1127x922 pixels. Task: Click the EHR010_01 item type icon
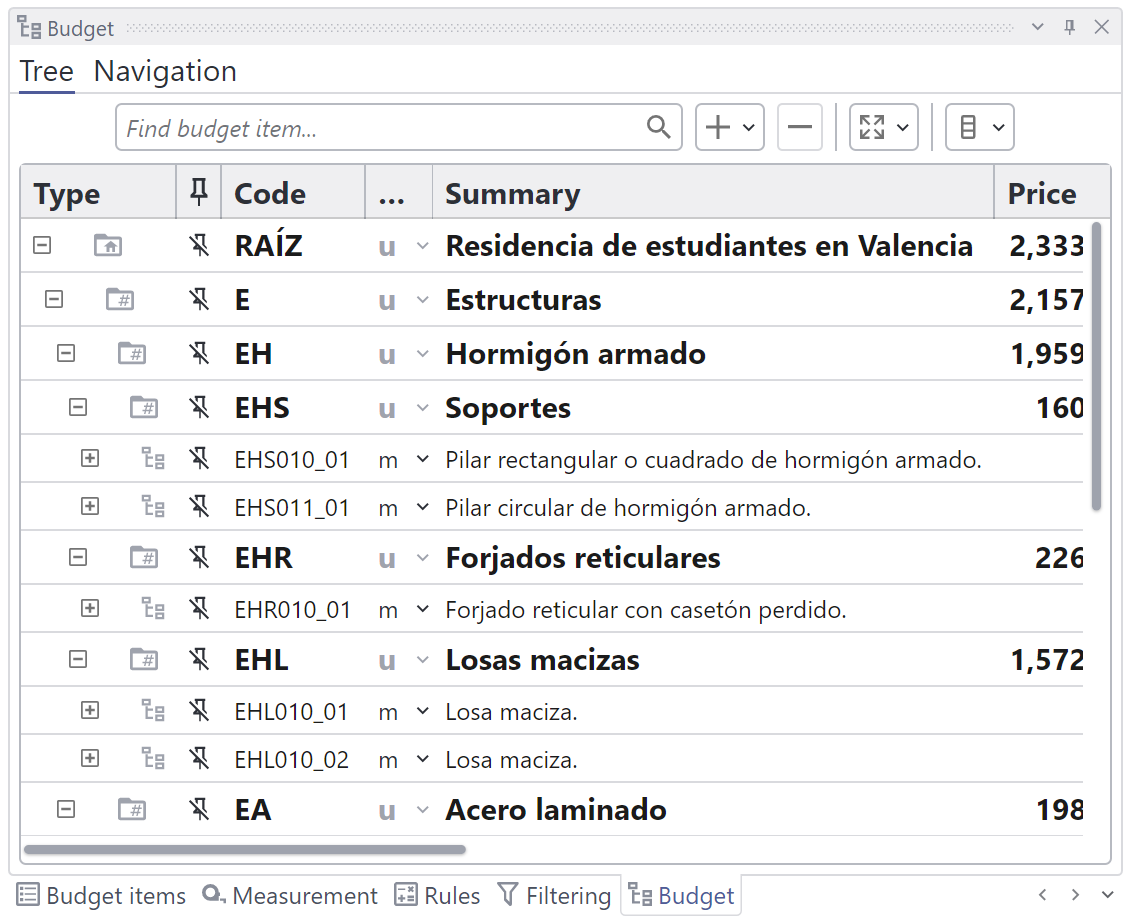click(x=153, y=609)
